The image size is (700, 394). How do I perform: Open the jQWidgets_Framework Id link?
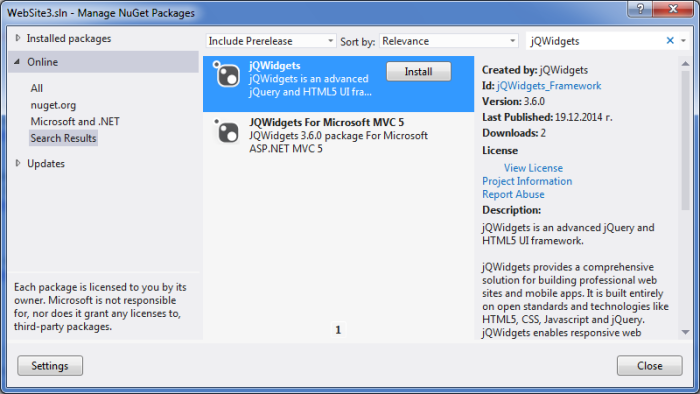coord(549,86)
